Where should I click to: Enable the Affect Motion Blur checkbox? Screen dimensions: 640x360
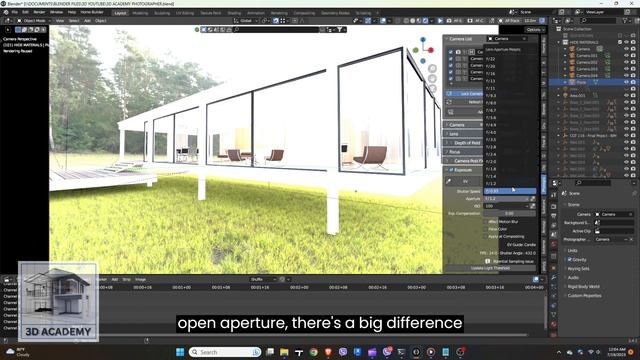click(x=485, y=222)
